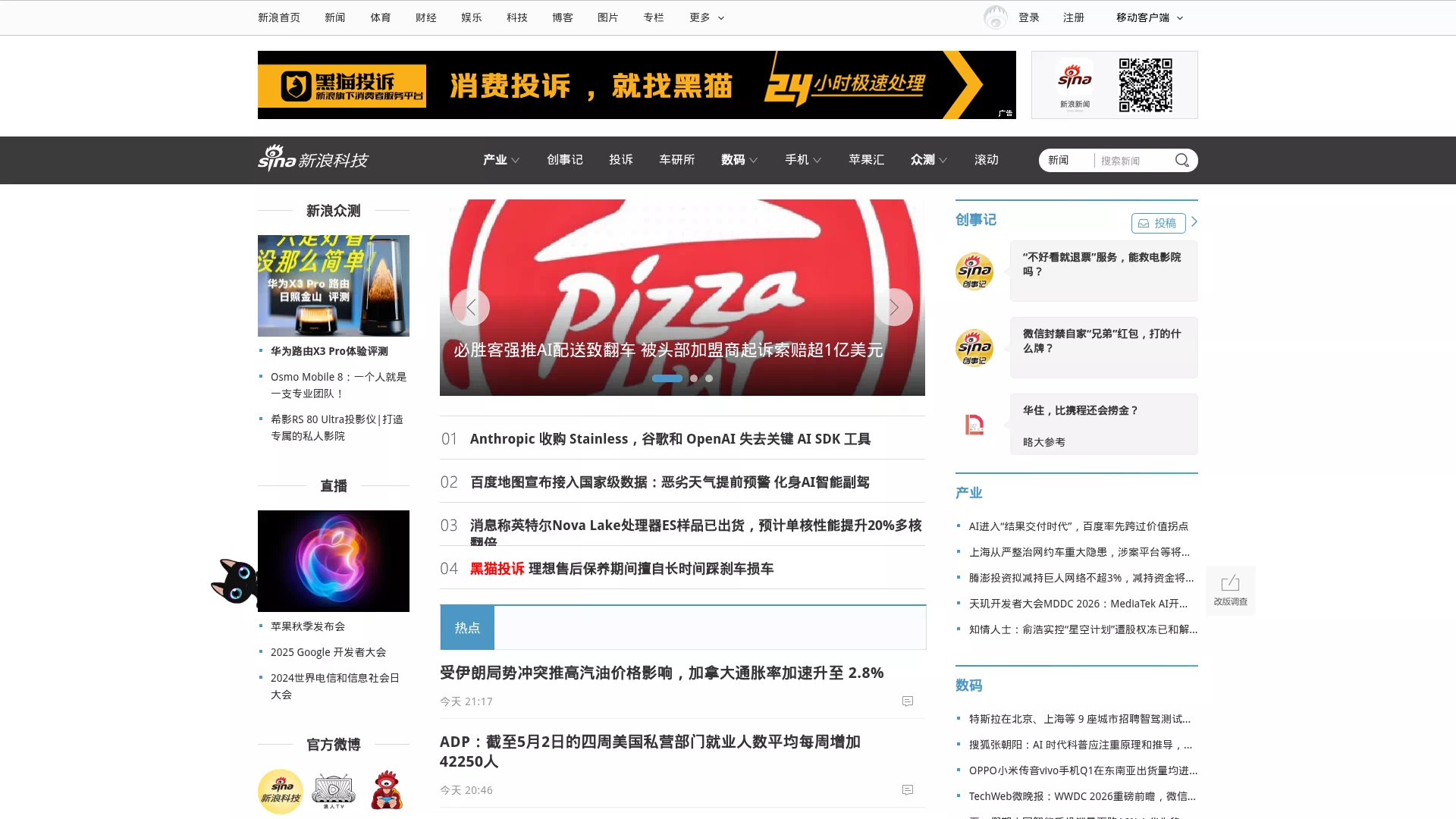
Task: Open the 创事记 nav item
Action: pos(565,160)
